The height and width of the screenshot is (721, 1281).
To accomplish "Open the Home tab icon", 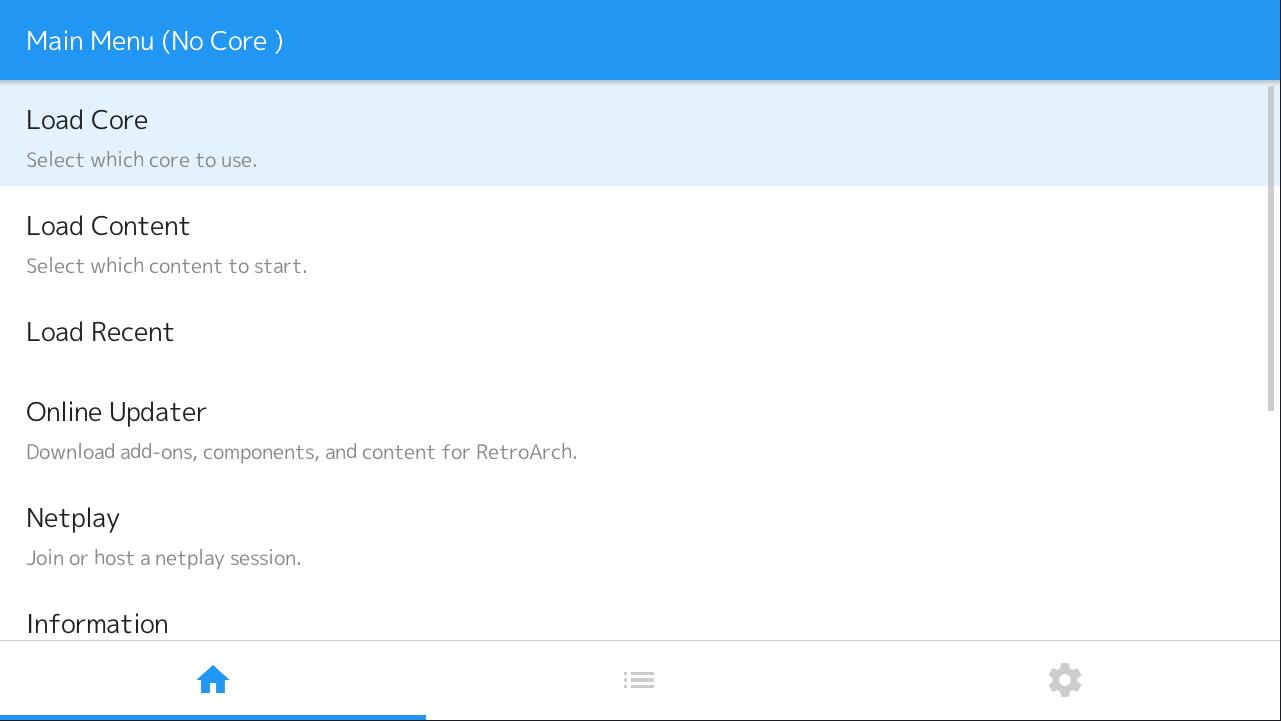I will click(213, 680).
